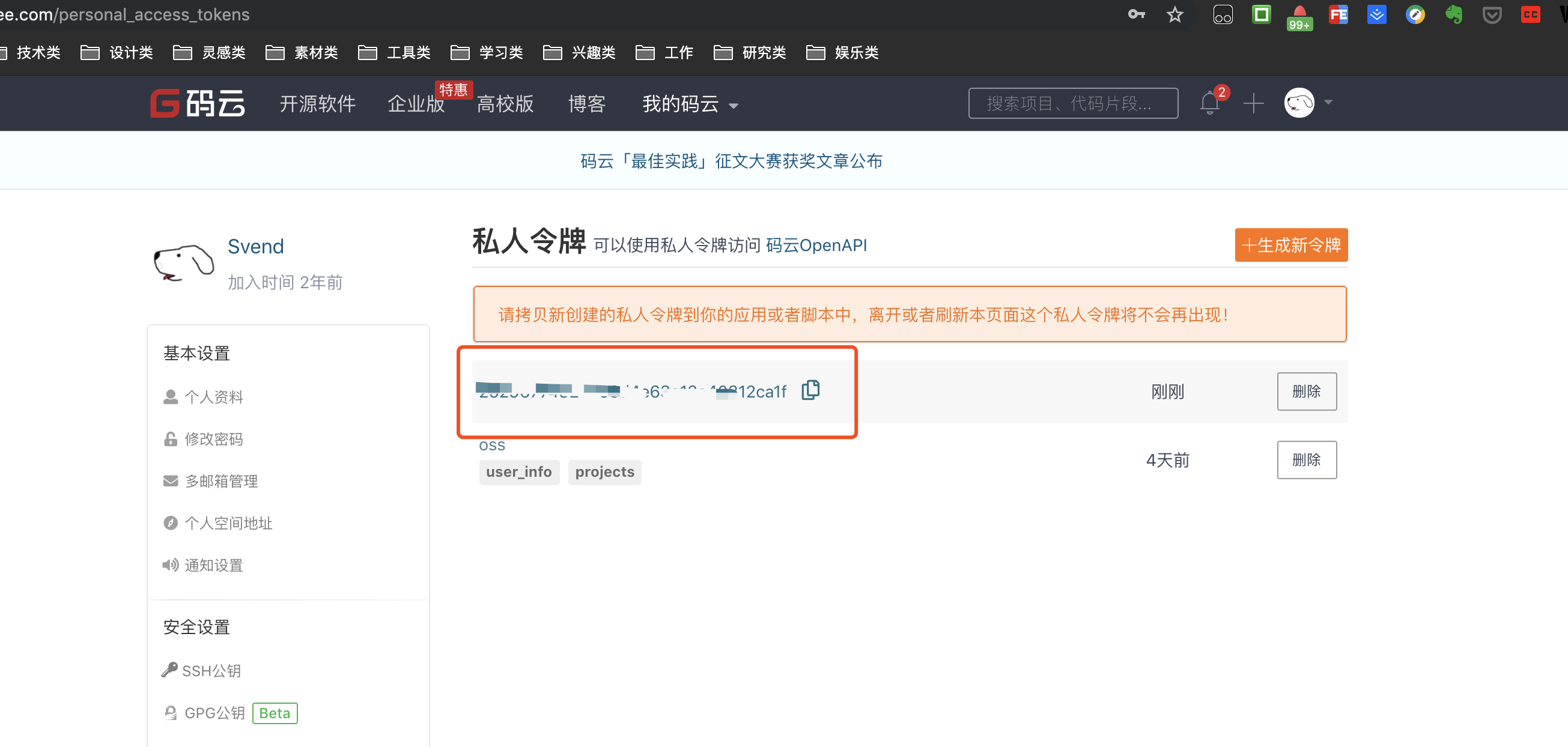This screenshot has height=747, width=1568.
Task: Open the 设计类 bookmark folder
Action: [x=117, y=52]
